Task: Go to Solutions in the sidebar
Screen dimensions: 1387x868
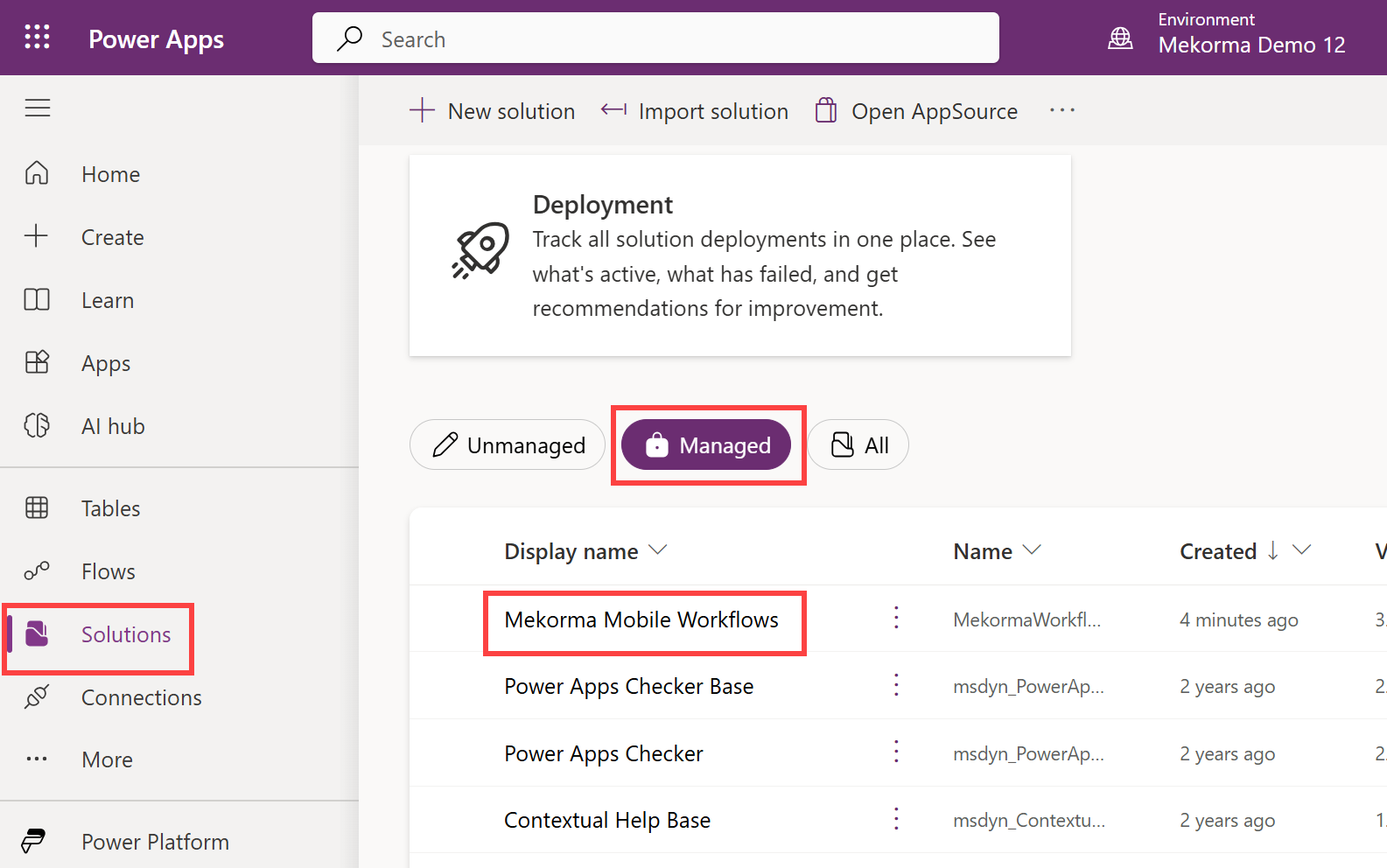Action: coord(125,634)
